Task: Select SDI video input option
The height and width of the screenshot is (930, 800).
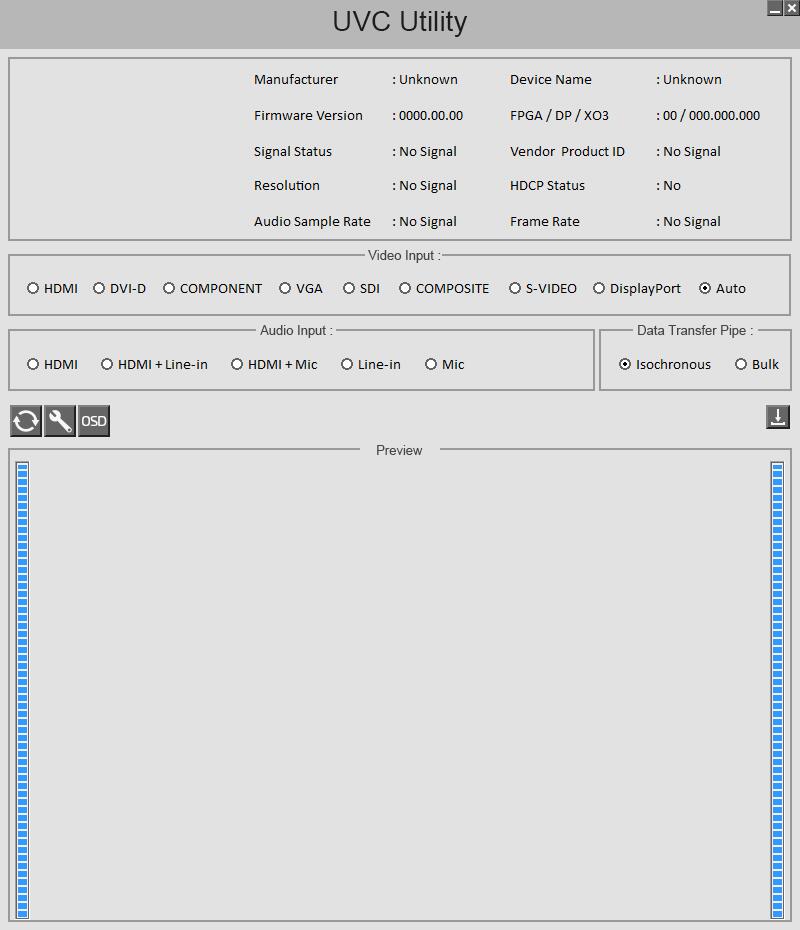Action: (361, 288)
